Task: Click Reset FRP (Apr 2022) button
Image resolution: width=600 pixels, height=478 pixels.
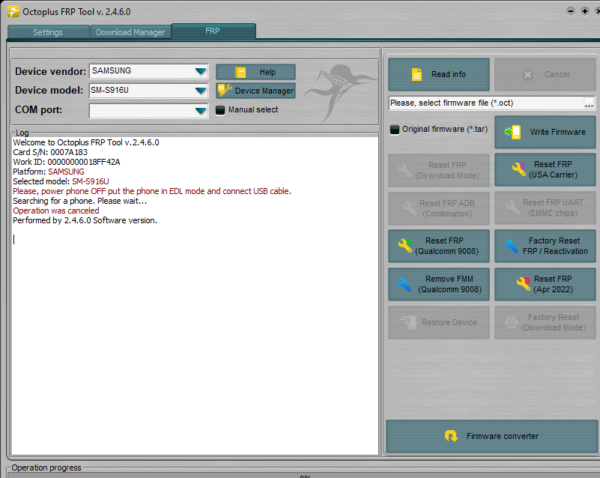Action: pos(545,284)
